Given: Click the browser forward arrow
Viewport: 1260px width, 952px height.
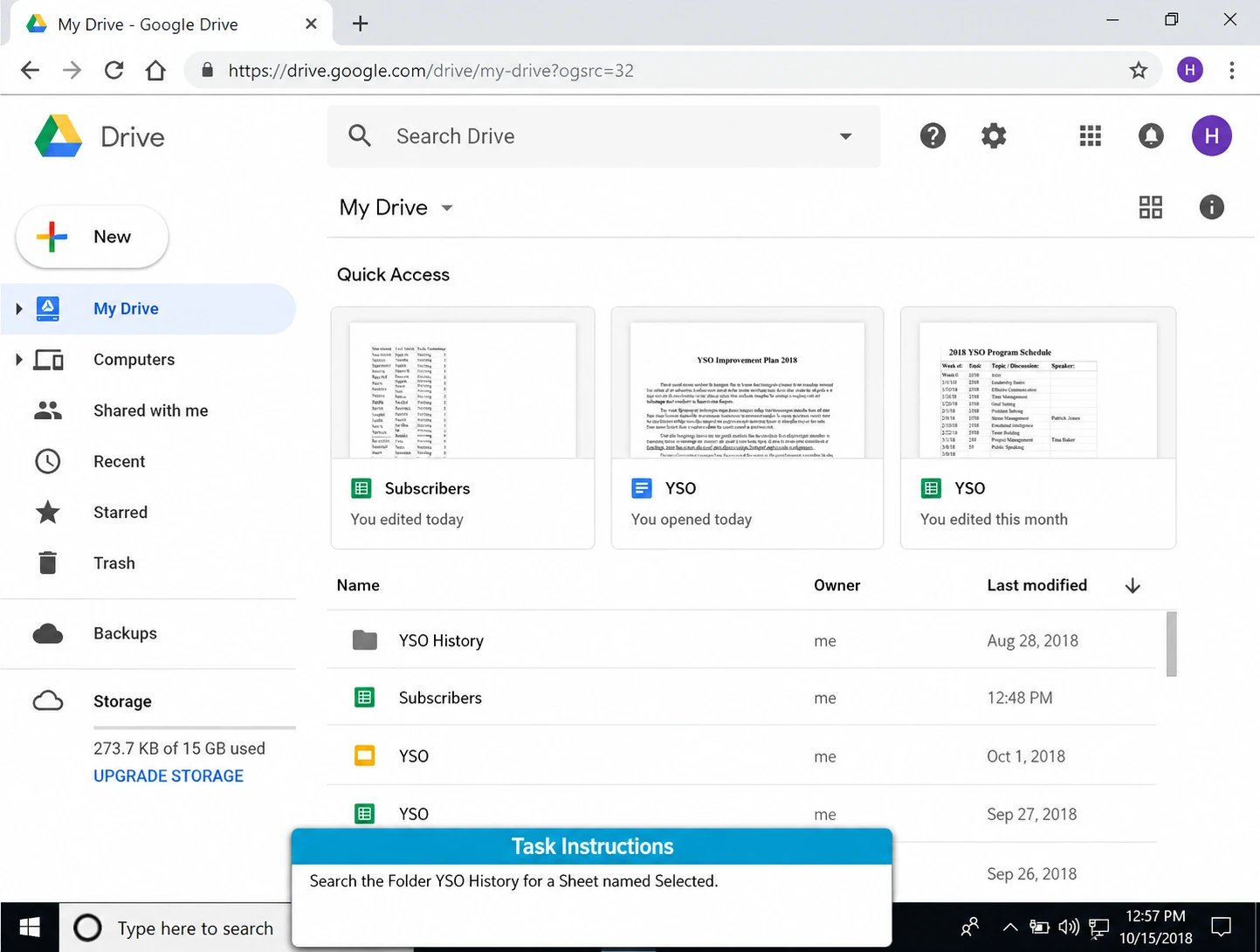Looking at the screenshot, I should click(x=72, y=70).
